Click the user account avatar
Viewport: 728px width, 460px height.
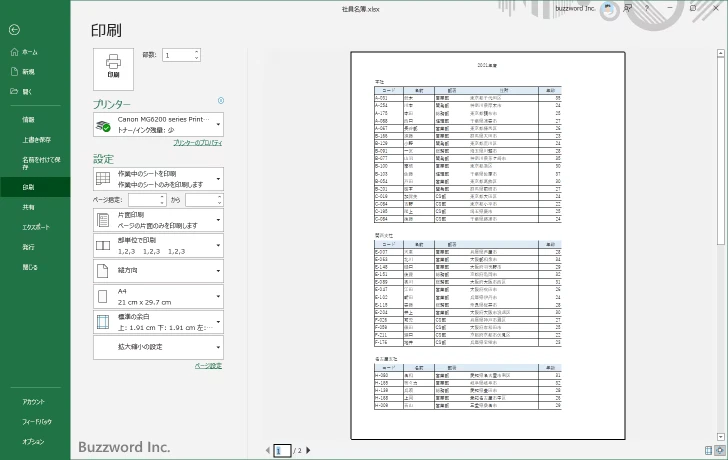608,9
